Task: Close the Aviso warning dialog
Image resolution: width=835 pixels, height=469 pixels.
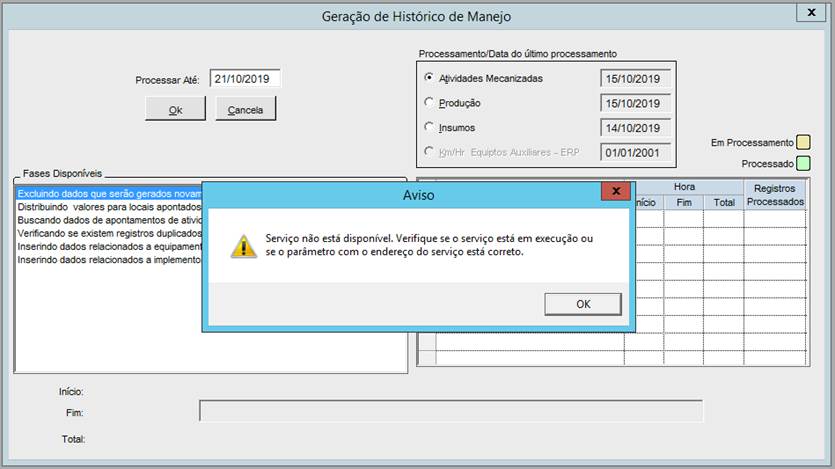Action: click(x=616, y=191)
